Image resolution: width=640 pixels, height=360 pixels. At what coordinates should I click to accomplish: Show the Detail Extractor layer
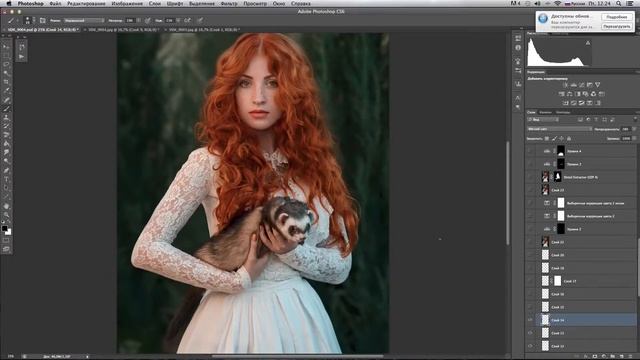pos(530,177)
